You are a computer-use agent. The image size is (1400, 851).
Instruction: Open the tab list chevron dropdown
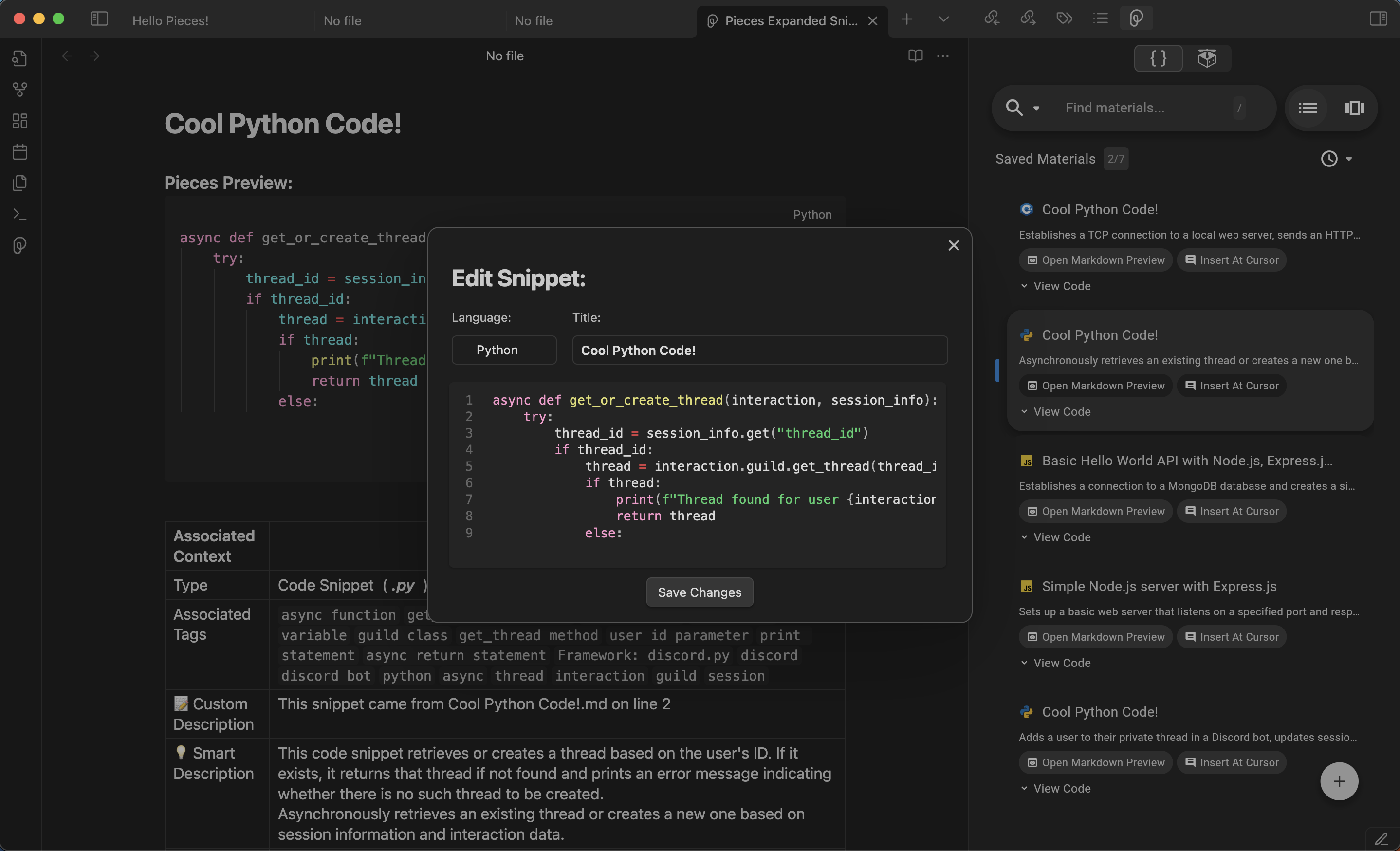pos(943,19)
